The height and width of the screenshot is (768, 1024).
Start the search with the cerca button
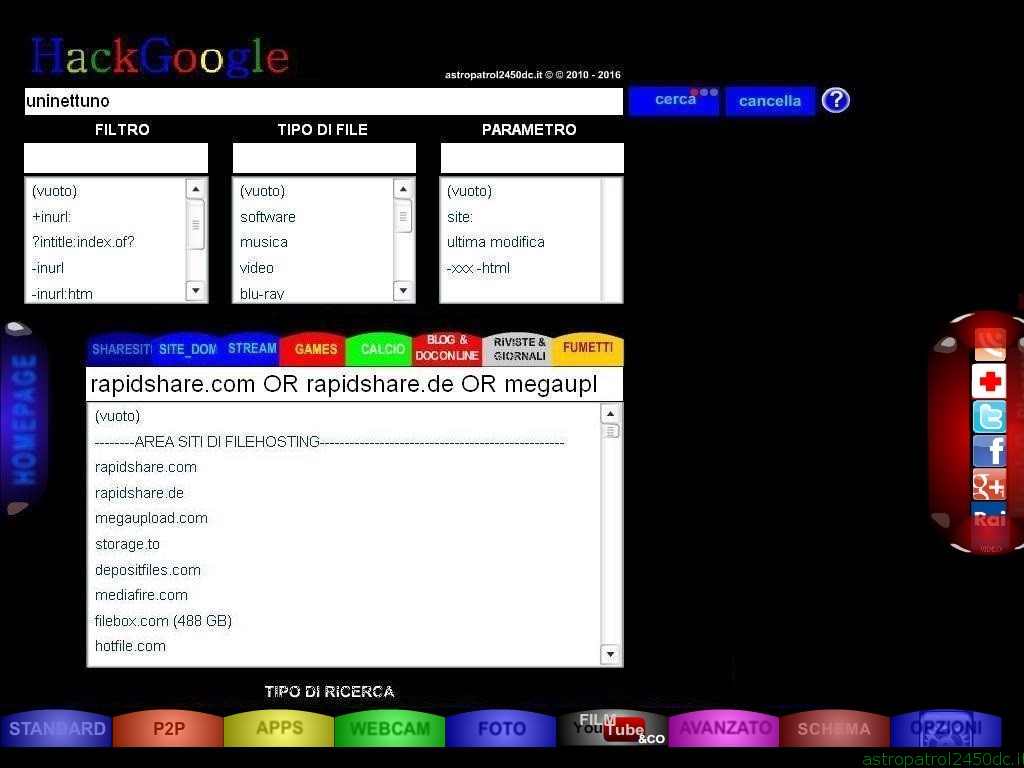pos(674,101)
